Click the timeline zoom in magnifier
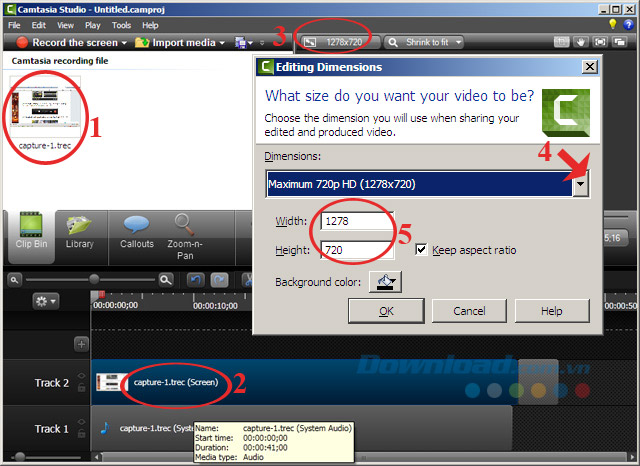Image resolution: width=640 pixels, height=466 pixels. [166, 280]
